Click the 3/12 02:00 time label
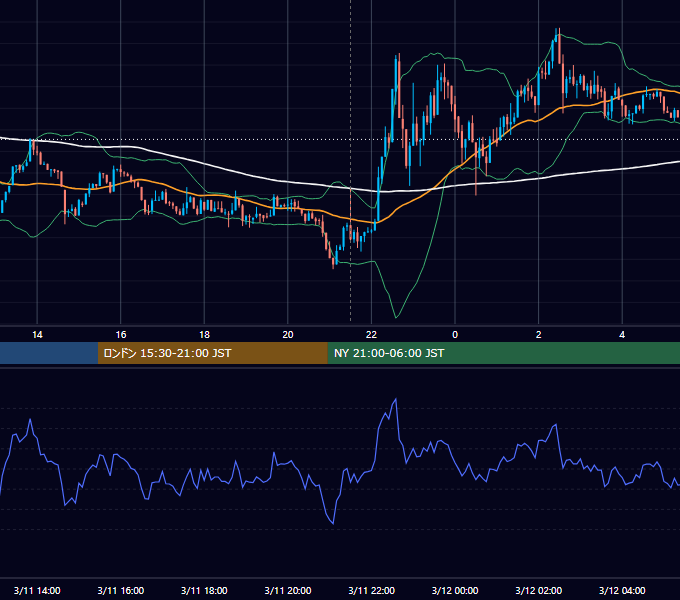Viewport: 680px width, 600px height. pos(539,590)
